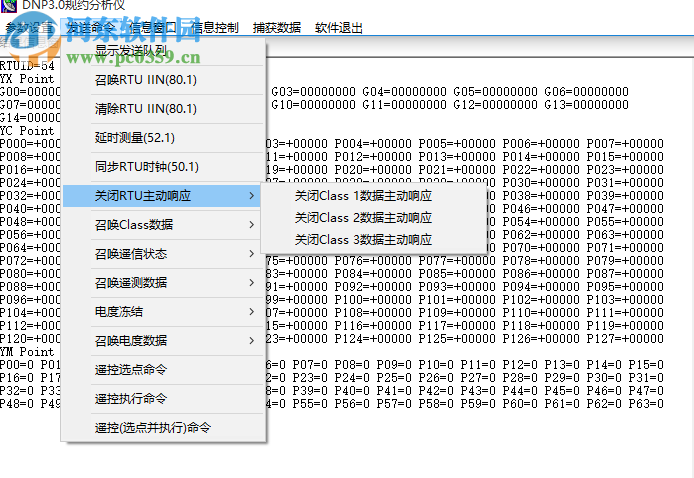Expand 召唤遥测数据 submenu

[164, 282]
